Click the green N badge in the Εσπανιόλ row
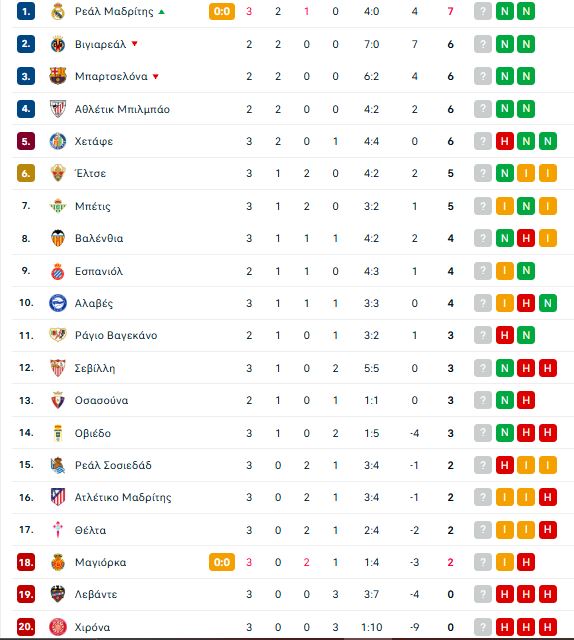The height and width of the screenshot is (640, 574). coord(526,271)
